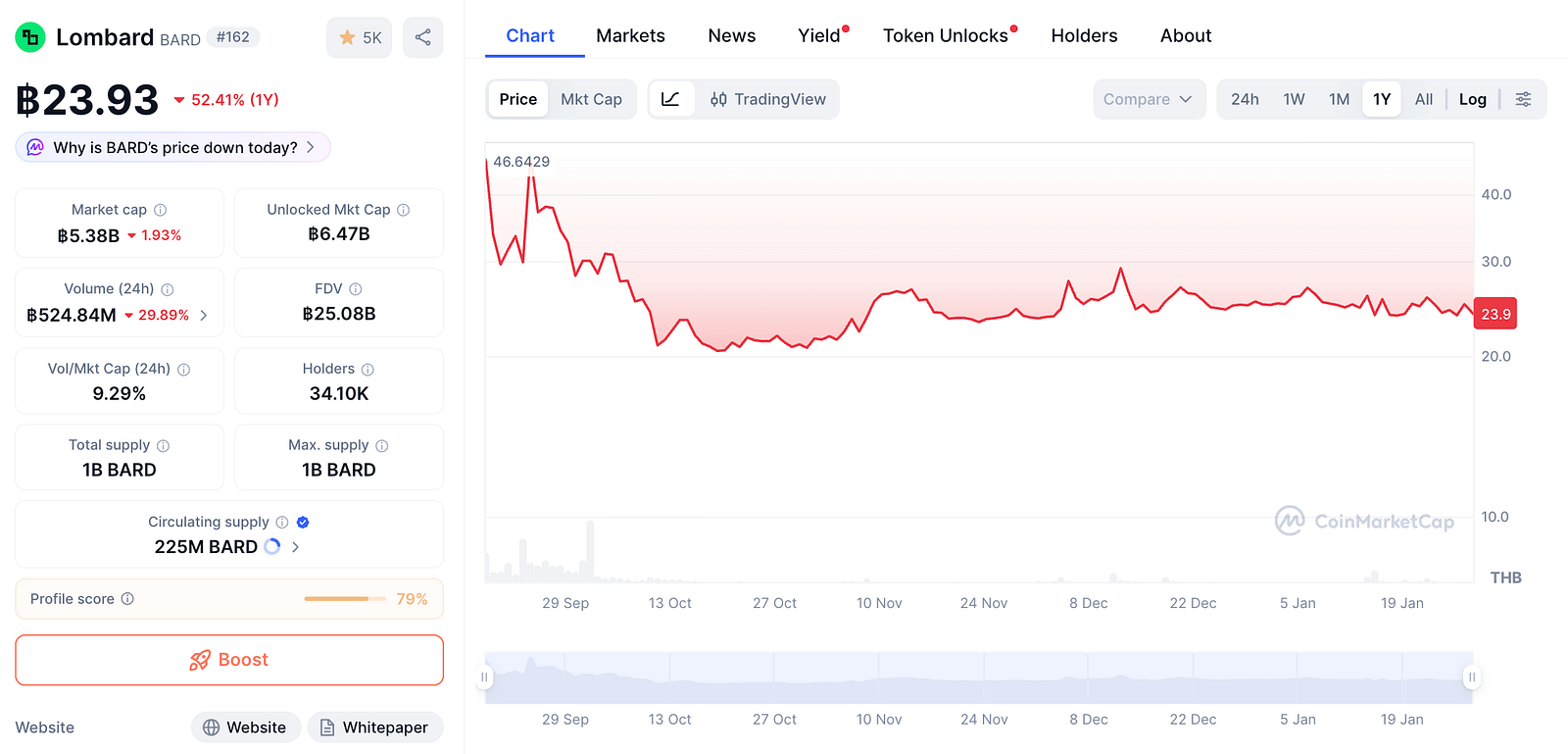1568x754 pixels.
Task: Open the About tab
Action: click(1186, 35)
